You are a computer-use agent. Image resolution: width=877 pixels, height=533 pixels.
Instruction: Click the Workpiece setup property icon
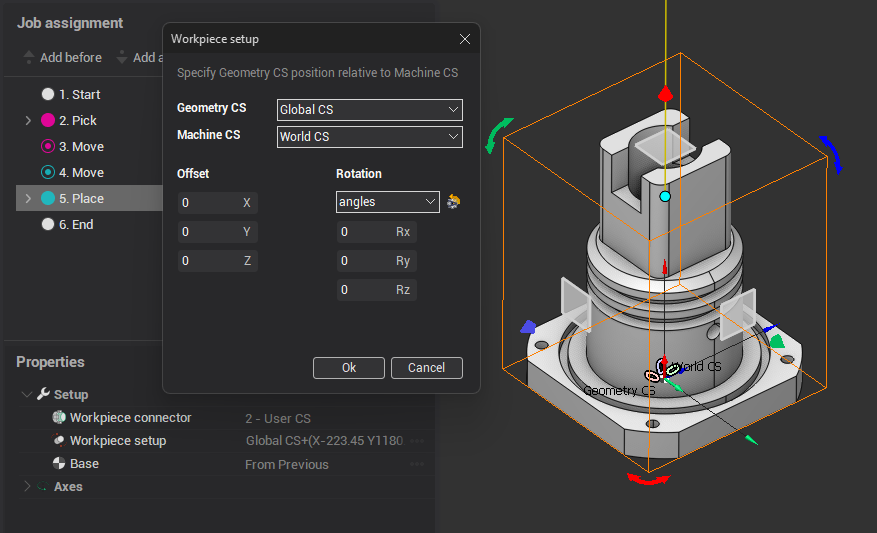(59, 441)
